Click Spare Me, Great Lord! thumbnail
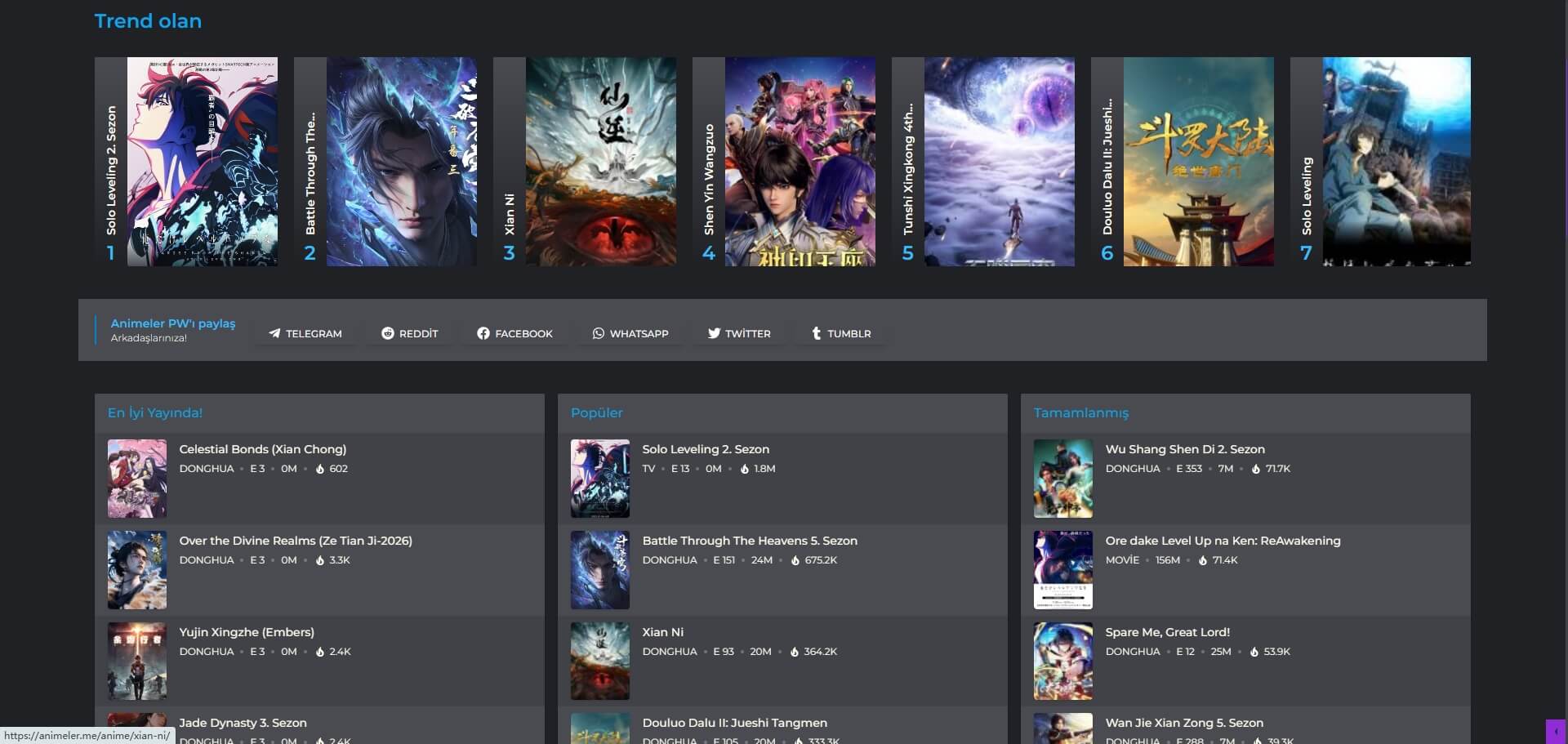The height and width of the screenshot is (744, 1568). coord(1063,662)
